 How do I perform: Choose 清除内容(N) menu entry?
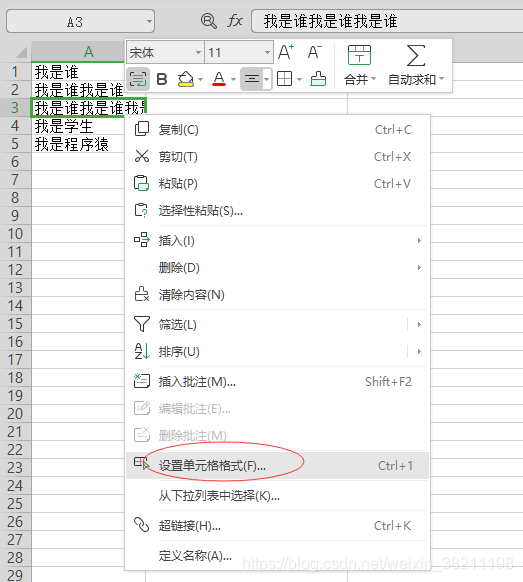tap(277, 295)
